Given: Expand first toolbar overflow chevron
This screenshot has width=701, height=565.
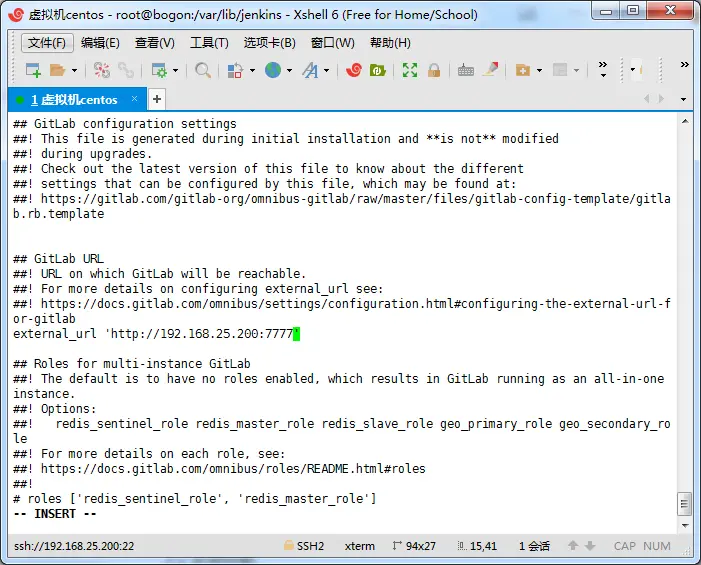Looking at the screenshot, I should click(x=603, y=69).
